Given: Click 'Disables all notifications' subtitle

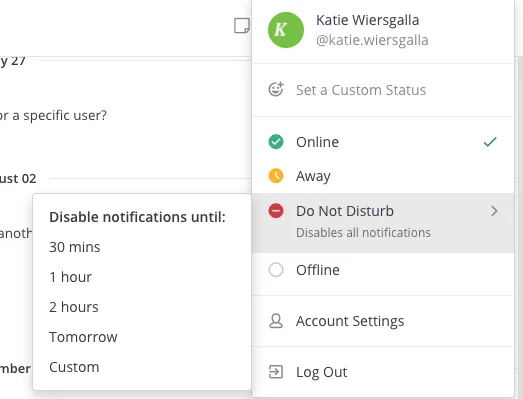Looking at the screenshot, I should coord(363,233).
